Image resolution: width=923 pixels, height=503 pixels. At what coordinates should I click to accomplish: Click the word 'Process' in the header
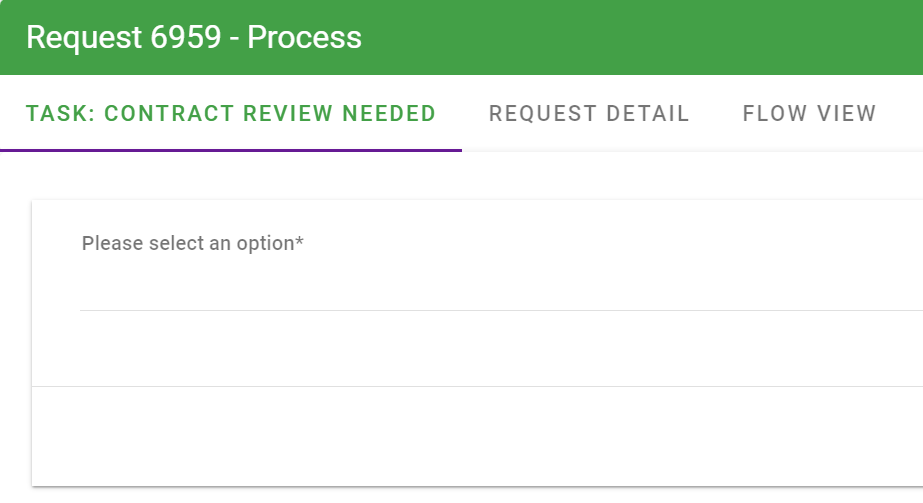pyautogui.click(x=304, y=38)
